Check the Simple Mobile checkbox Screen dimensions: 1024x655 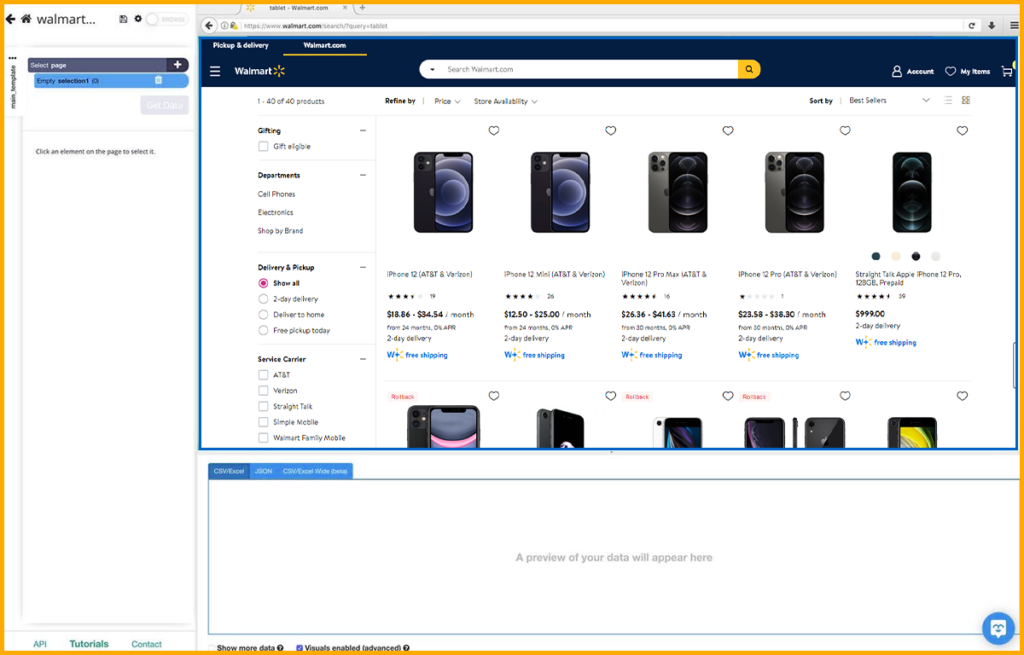(x=263, y=422)
